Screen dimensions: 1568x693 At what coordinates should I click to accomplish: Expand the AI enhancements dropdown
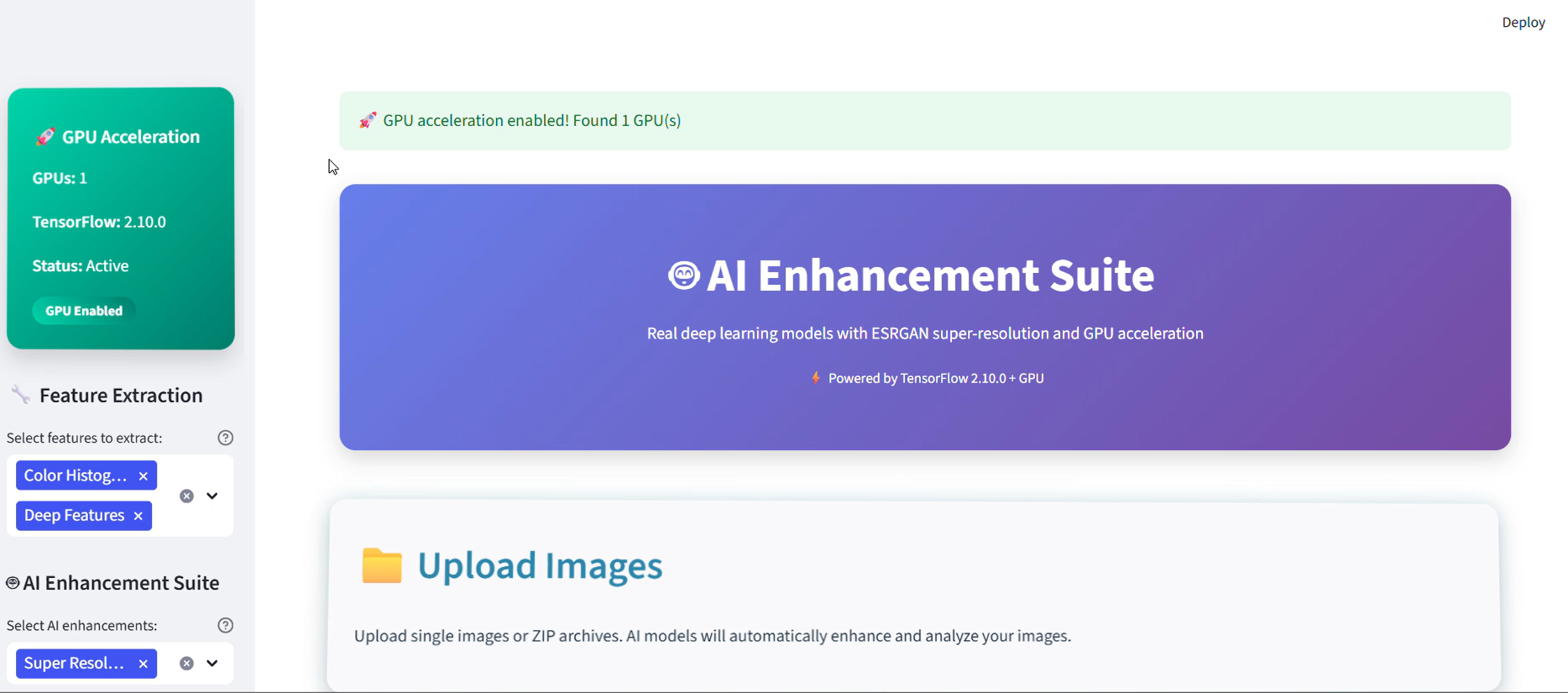(212, 664)
